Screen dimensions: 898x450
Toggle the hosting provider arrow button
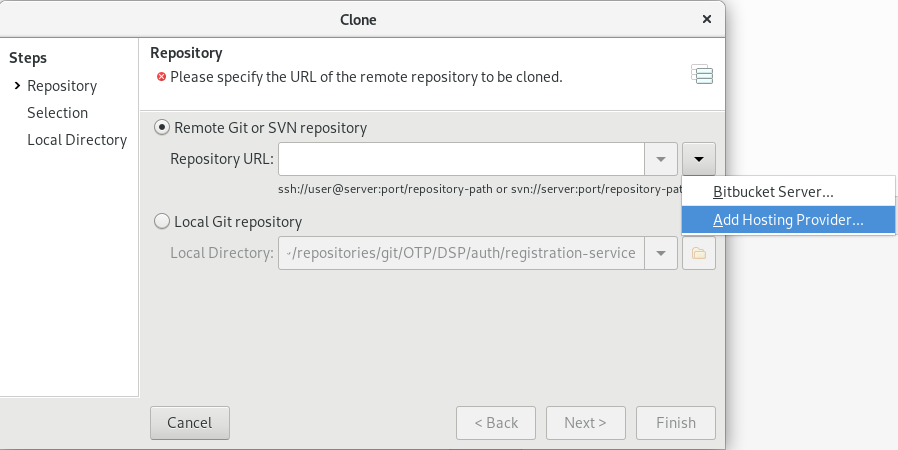[699, 159]
